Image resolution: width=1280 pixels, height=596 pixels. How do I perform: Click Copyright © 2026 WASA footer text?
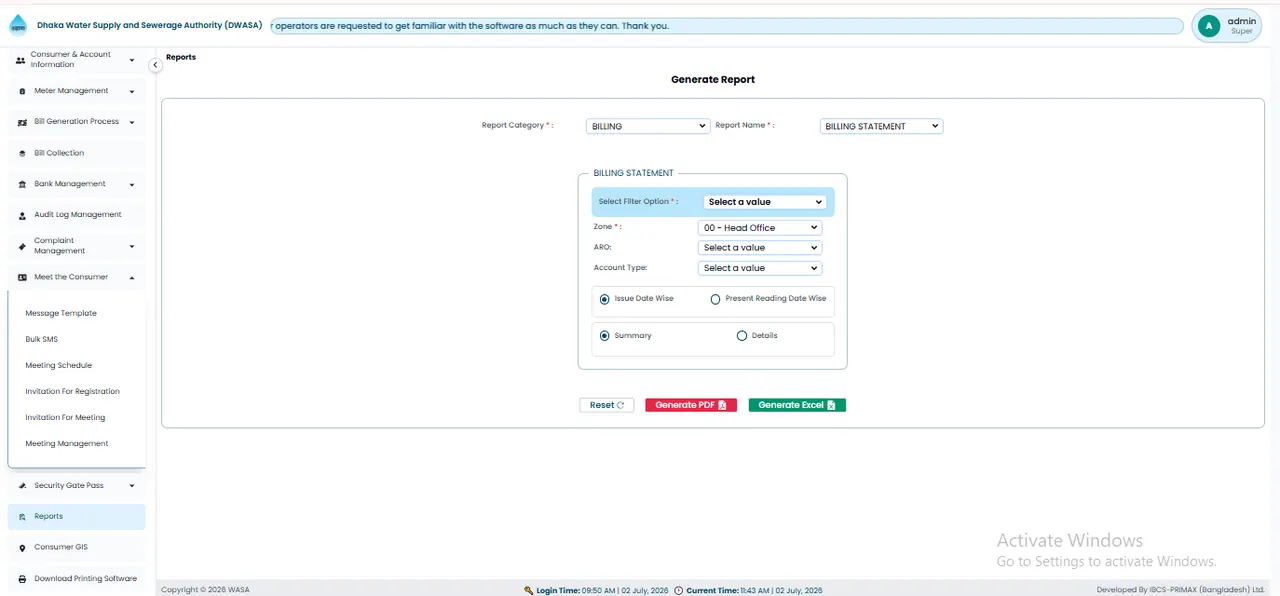coord(205,590)
